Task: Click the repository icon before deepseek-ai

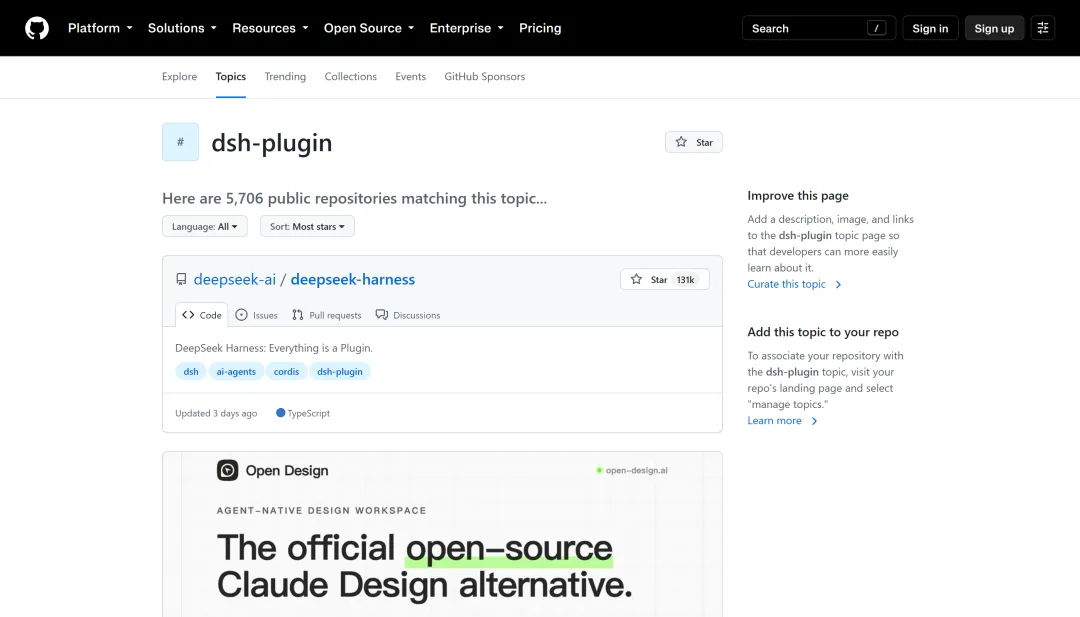Action: click(x=181, y=279)
